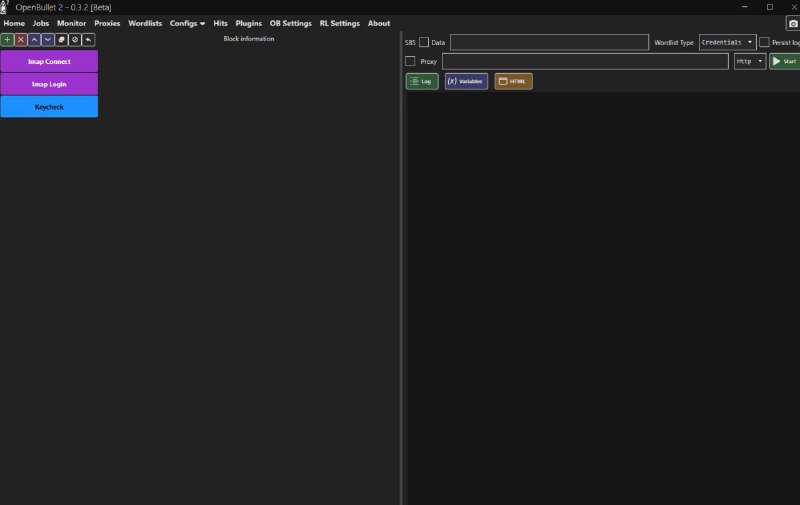Toggle the Persist log checkbox

point(764,42)
